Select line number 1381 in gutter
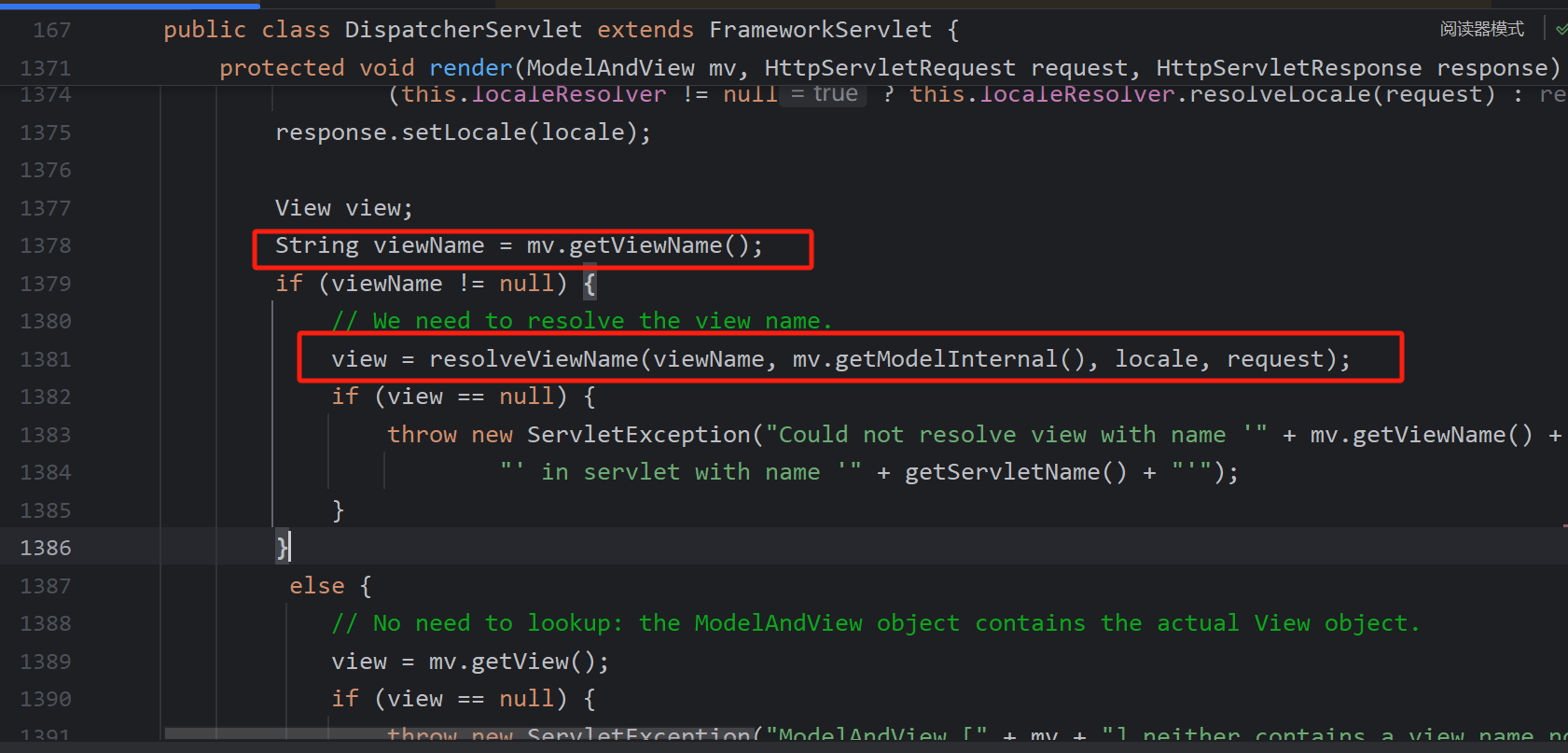Viewport: 1568px width, 753px height. pyautogui.click(x=46, y=359)
